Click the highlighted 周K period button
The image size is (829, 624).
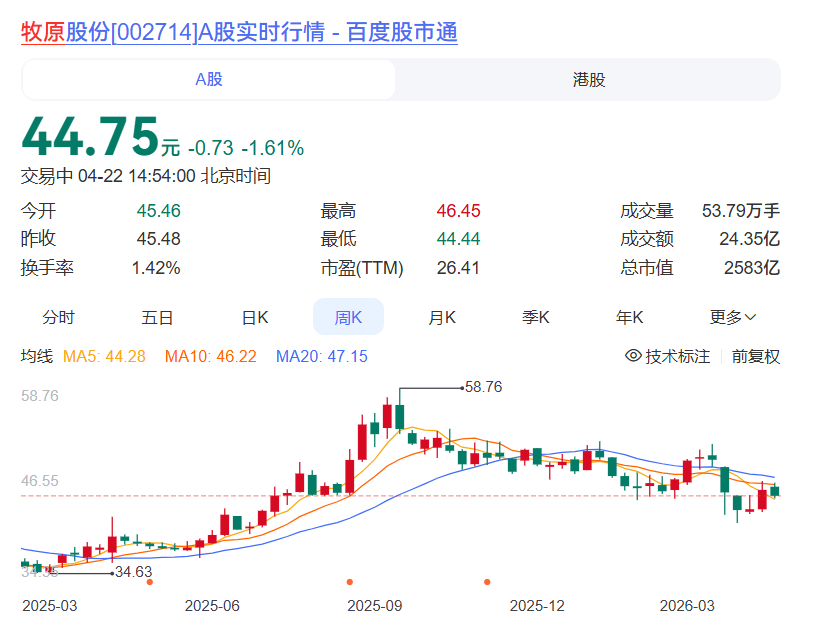[x=347, y=317]
